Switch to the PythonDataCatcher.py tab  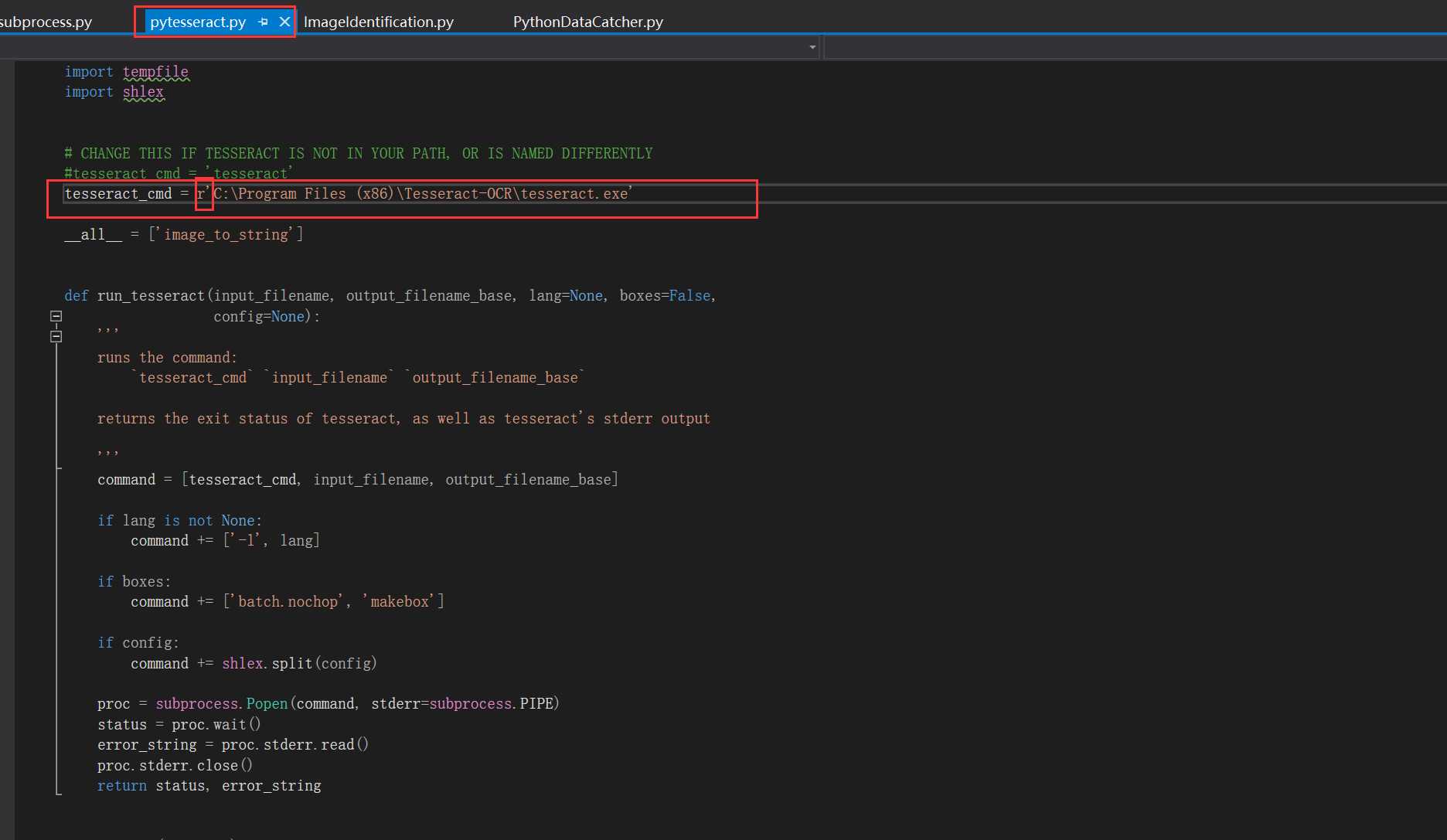pos(588,22)
